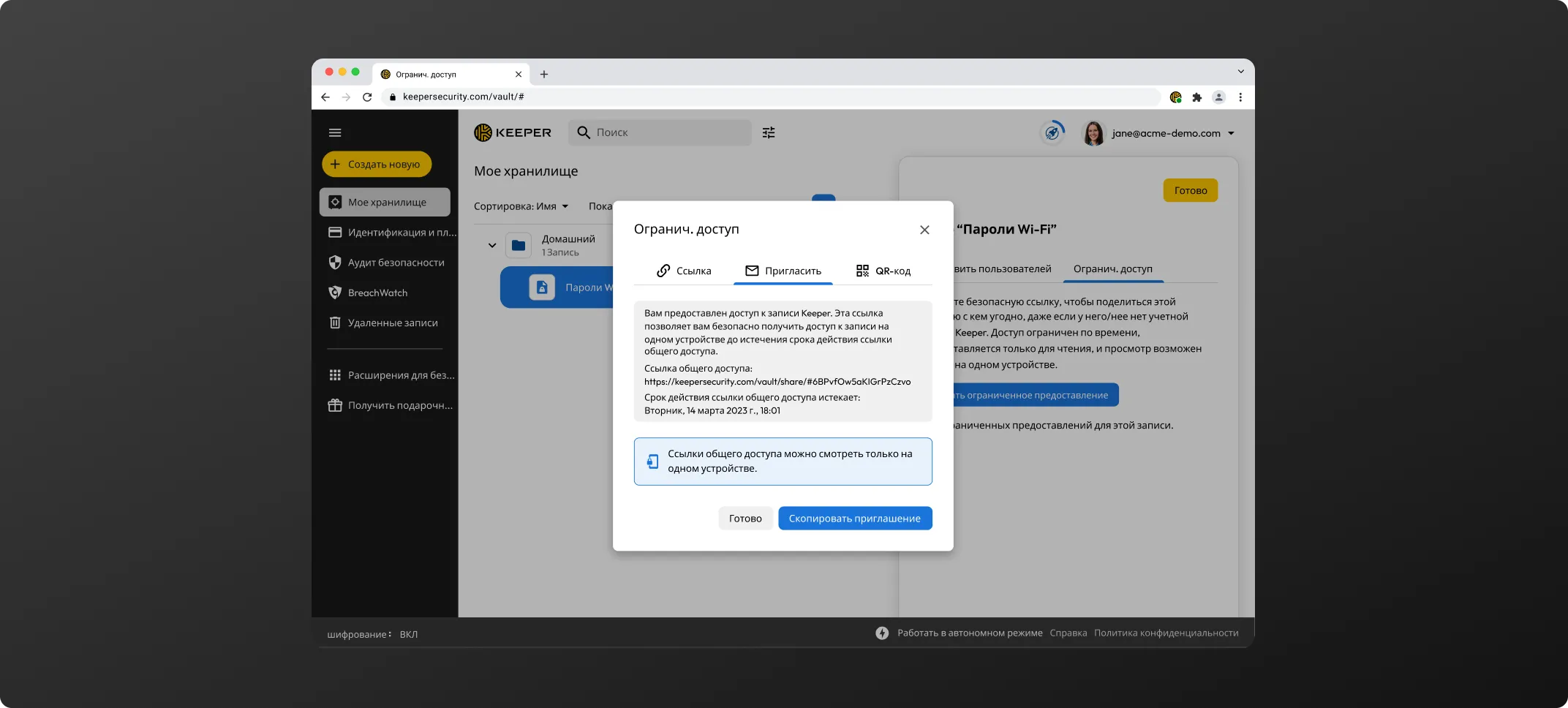Open Политика конфиденциальности link
Image resolution: width=1568 pixels, height=708 pixels.
tap(1166, 633)
